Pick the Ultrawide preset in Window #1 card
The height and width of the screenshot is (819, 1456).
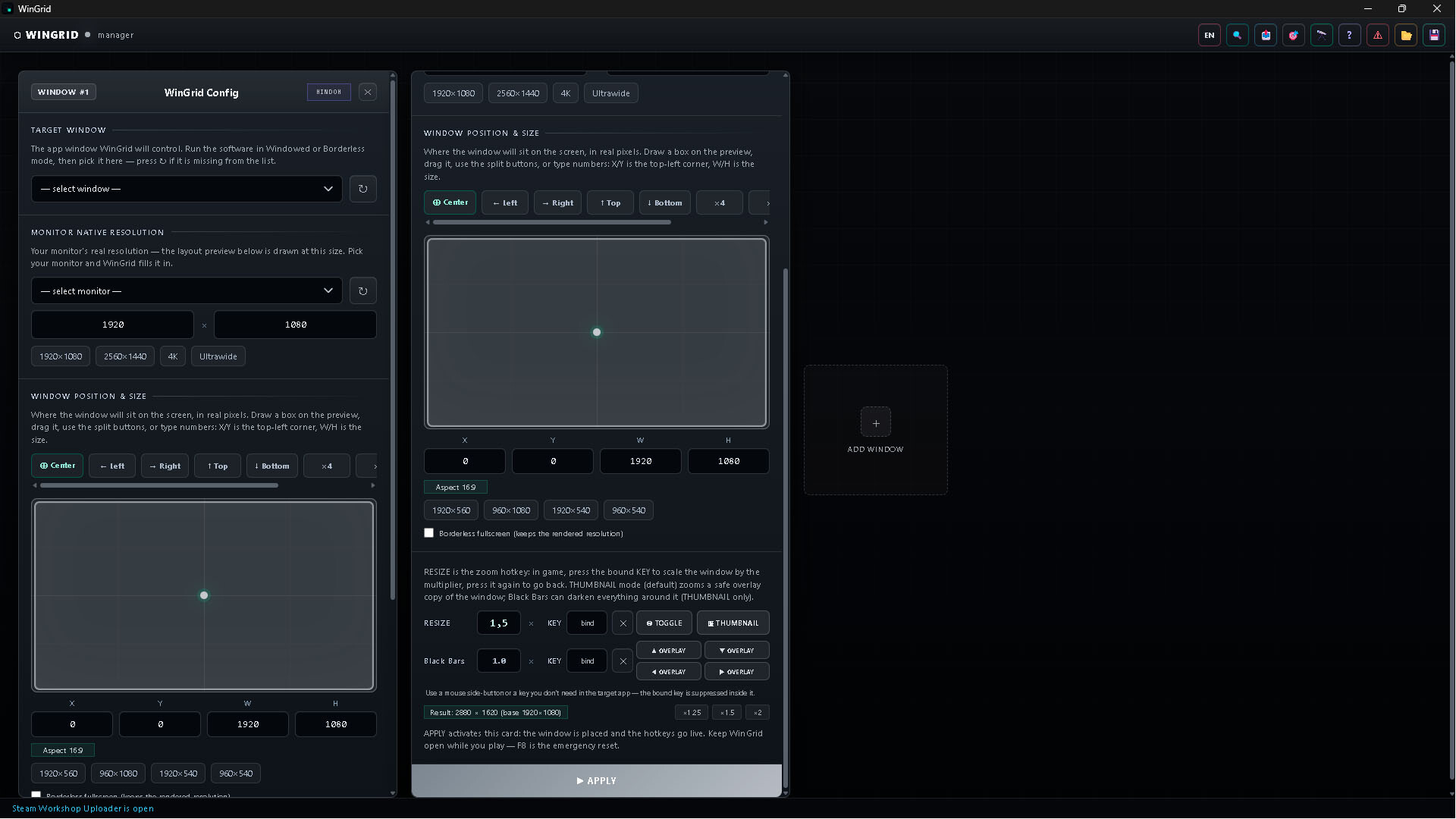tap(218, 356)
